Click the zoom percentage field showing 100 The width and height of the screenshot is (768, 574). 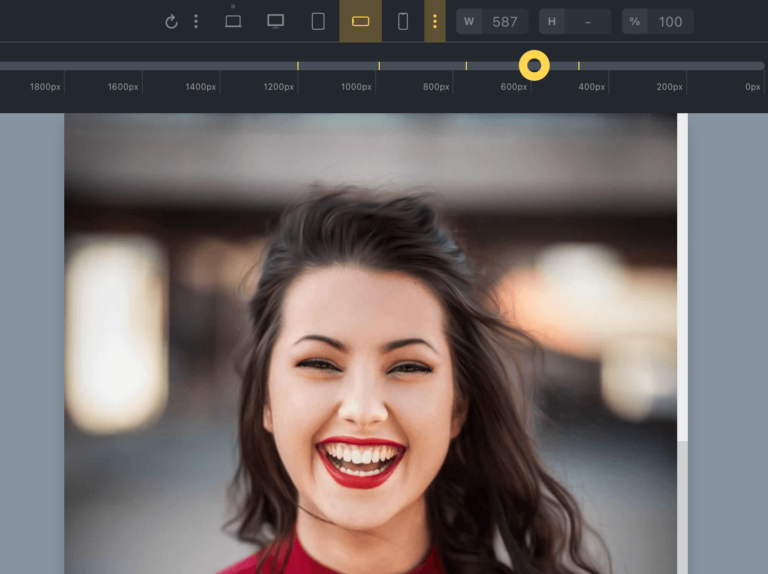click(671, 22)
